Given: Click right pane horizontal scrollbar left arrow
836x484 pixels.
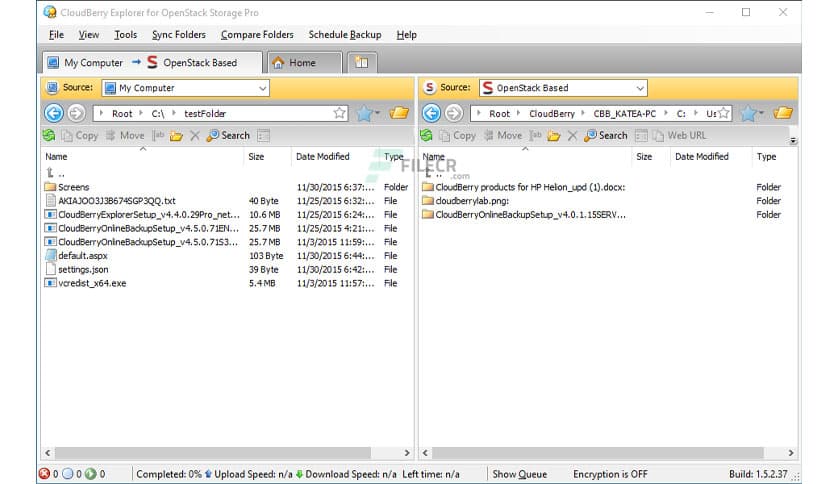Looking at the screenshot, I should (x=425, y=453).
